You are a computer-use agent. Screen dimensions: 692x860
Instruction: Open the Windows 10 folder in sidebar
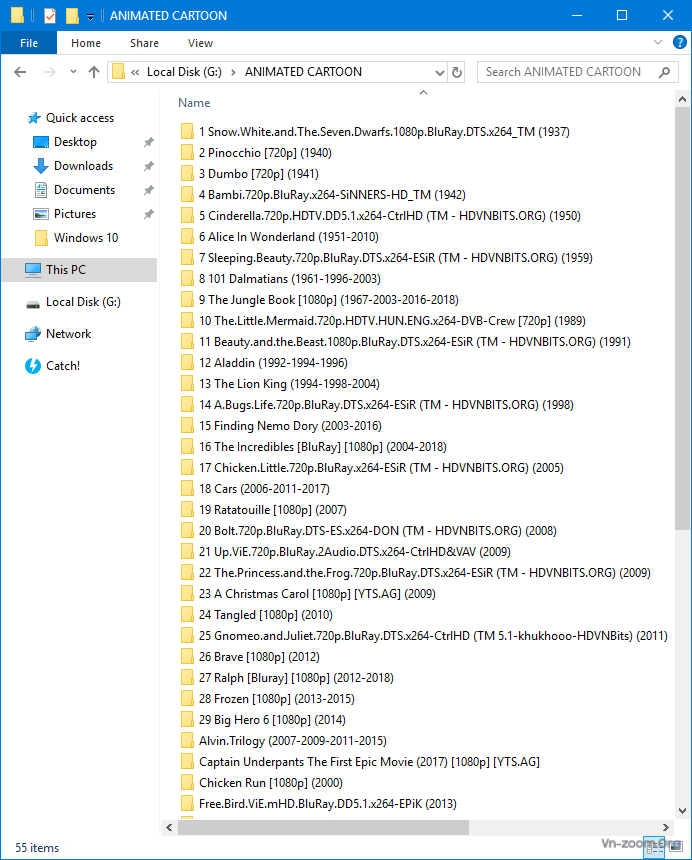[x=86, y=238]
